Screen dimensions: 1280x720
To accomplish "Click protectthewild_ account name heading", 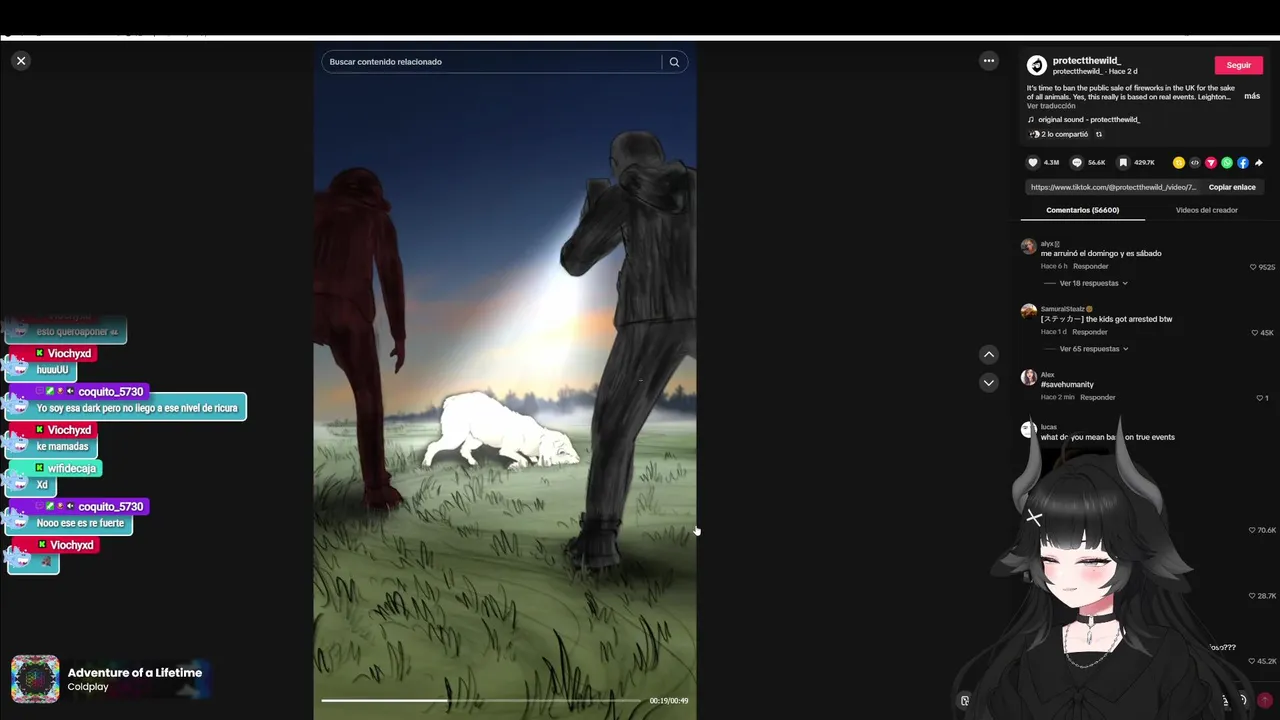I will (x=1086, y=61).
